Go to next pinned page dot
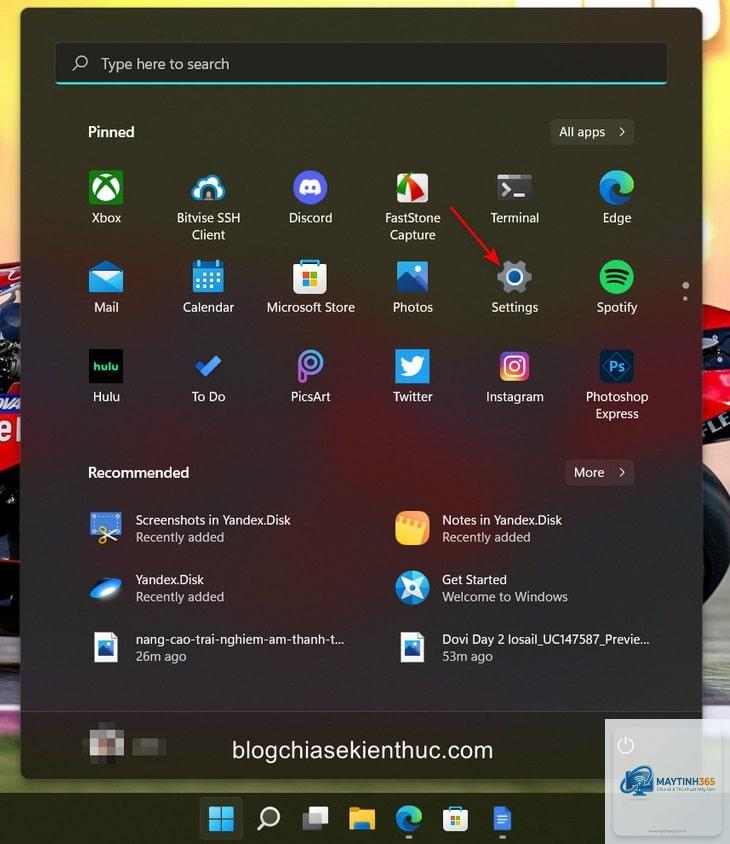The image size is (730, 844). tap(685, 298)
